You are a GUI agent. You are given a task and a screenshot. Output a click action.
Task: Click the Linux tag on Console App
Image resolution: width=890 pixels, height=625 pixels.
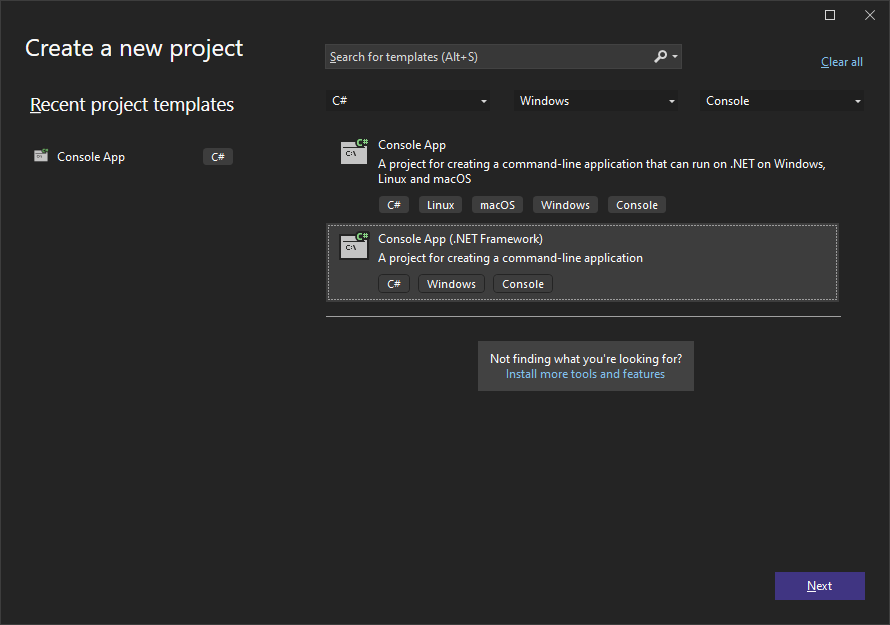click(440, 205)
